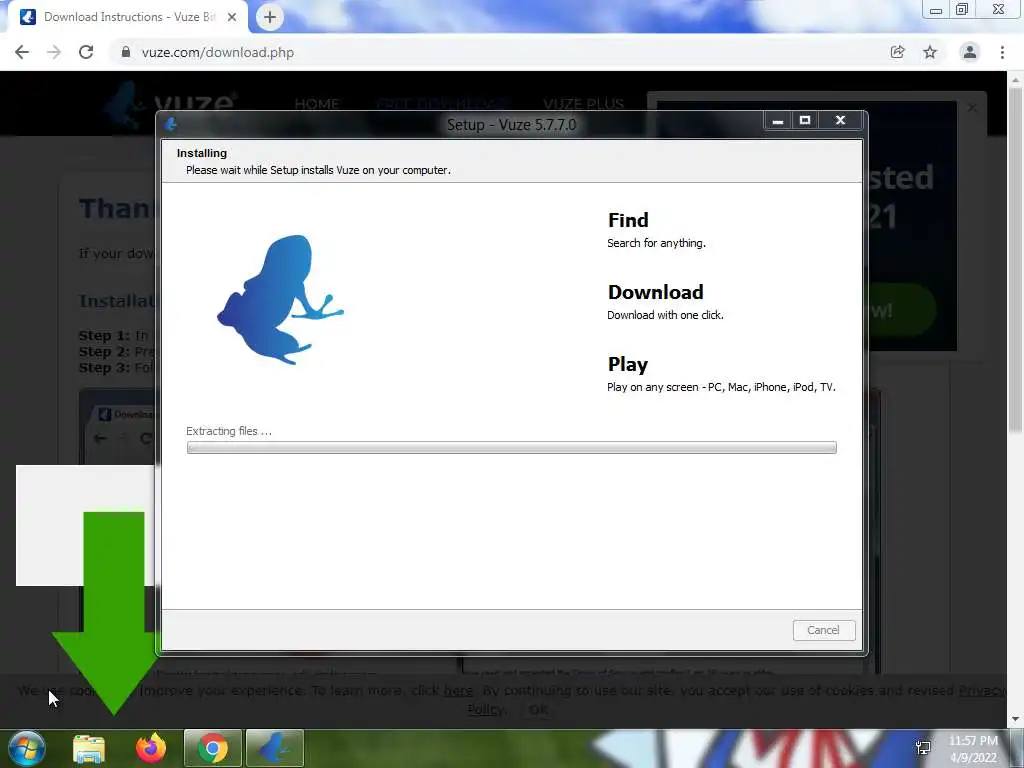Click the page vertical scrollbar

(x=1016, y=261)
